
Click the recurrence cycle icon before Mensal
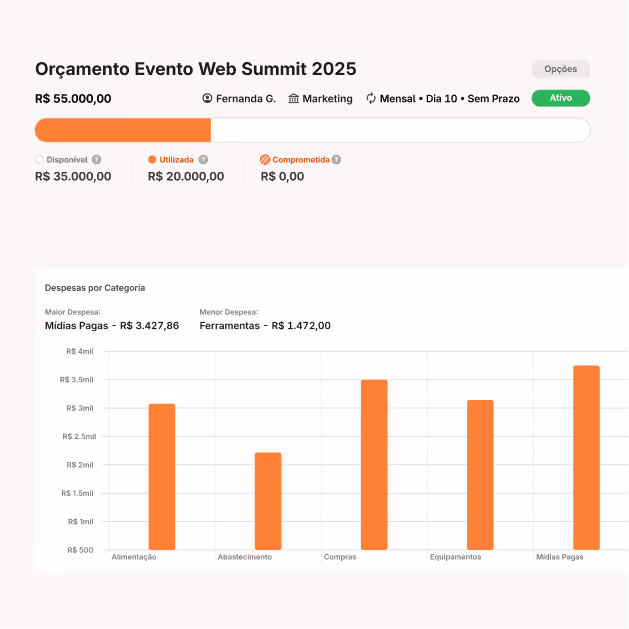(x=371, y=98)
